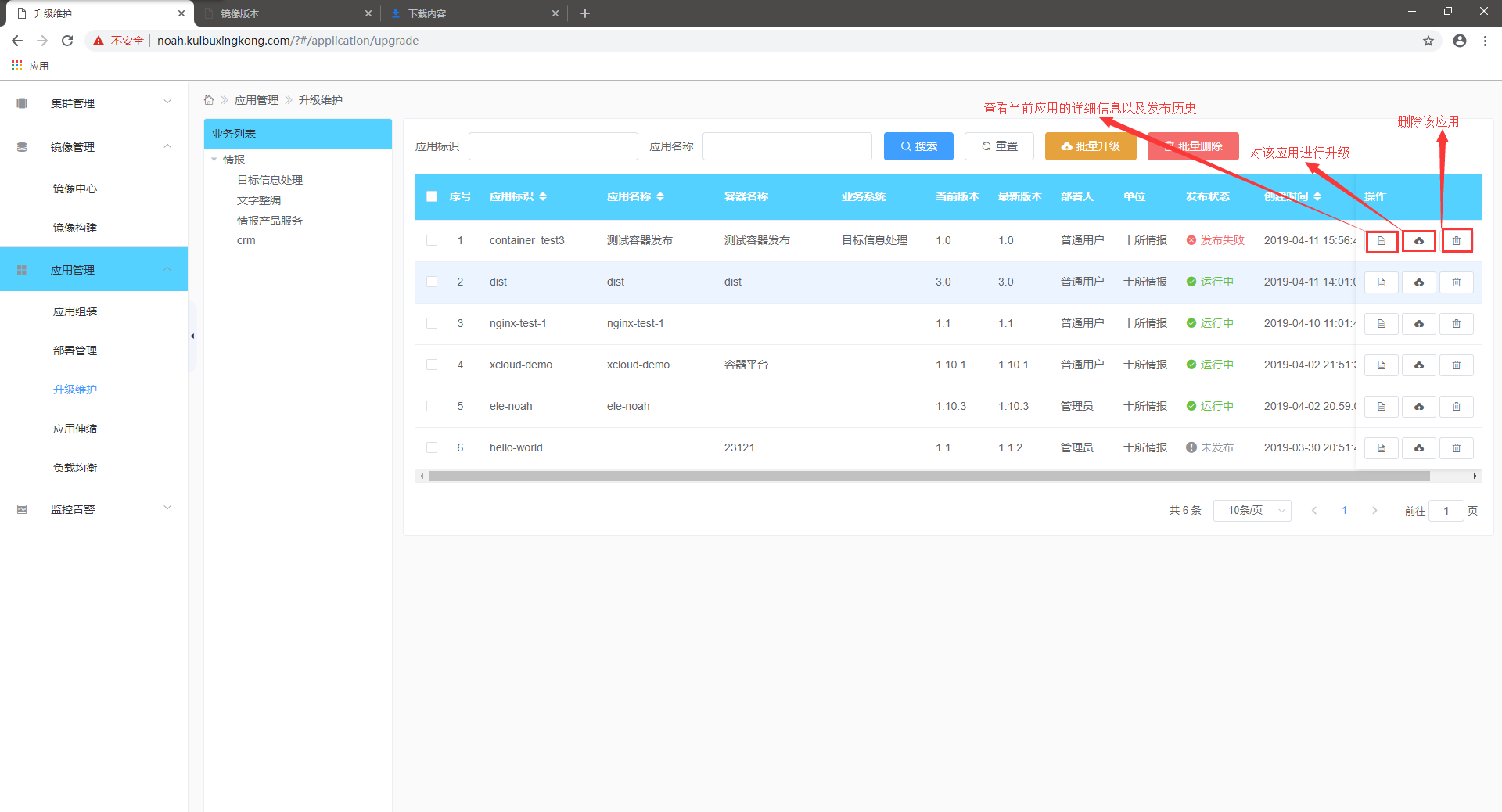
Task: Collapse the 情报 tree node
Action: pos(214,160)
